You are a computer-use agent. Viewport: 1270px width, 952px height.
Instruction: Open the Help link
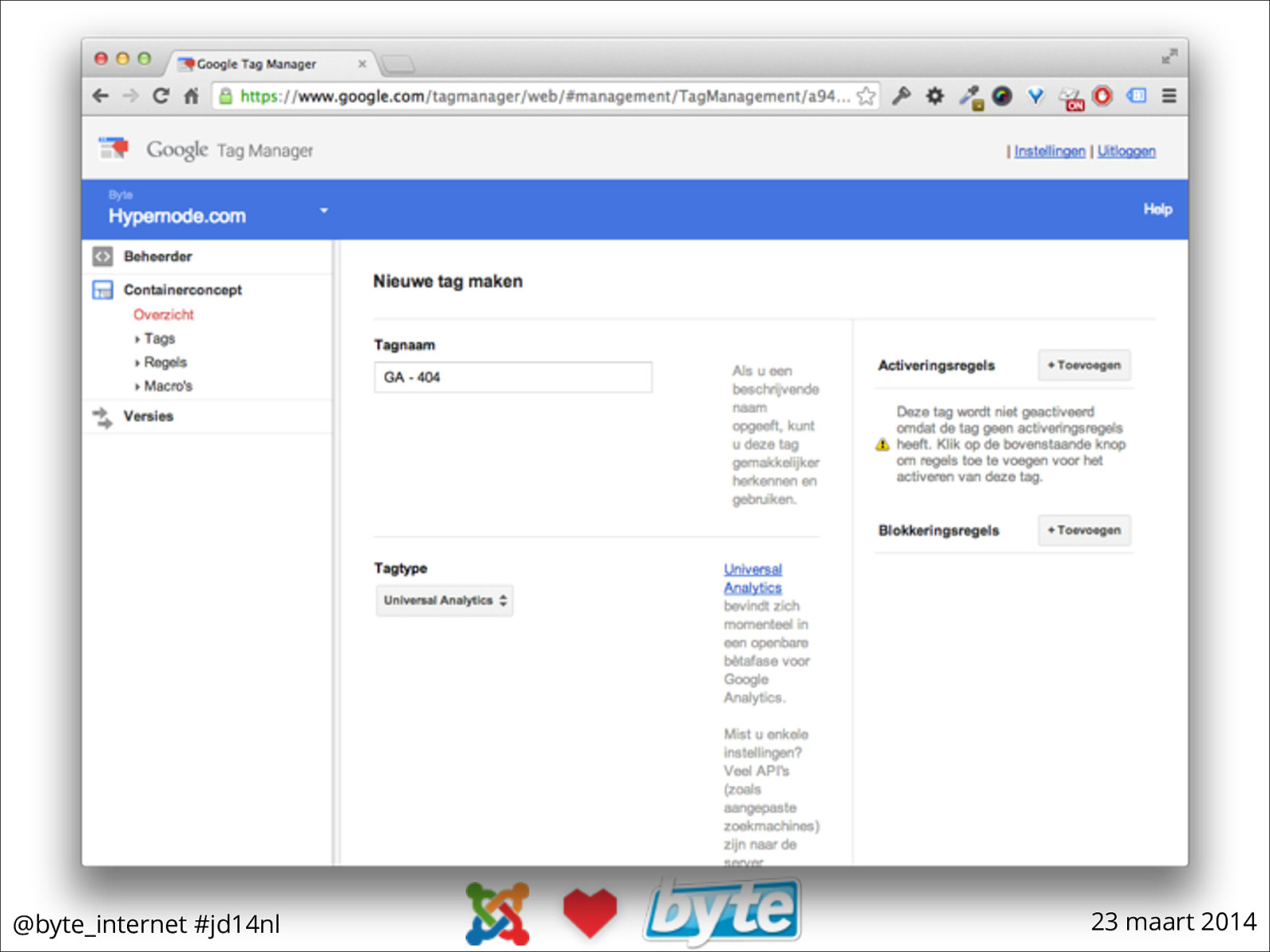[x=1157, y=209]
